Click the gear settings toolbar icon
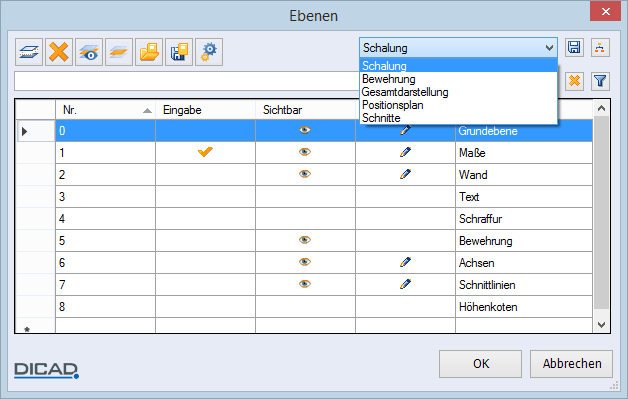 (209, 52)
